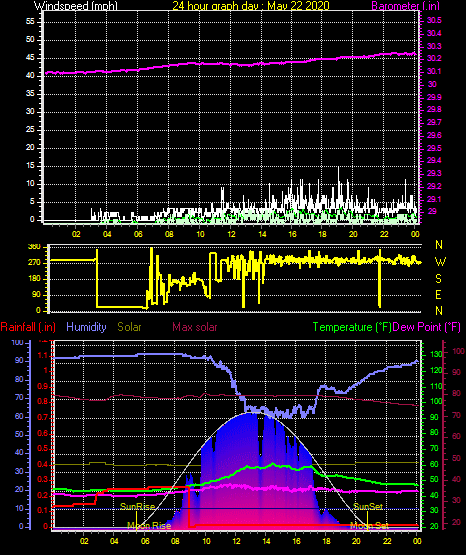Click the Barometer (.in) axis title
This screenshot has height=555, width=466.
405,6
